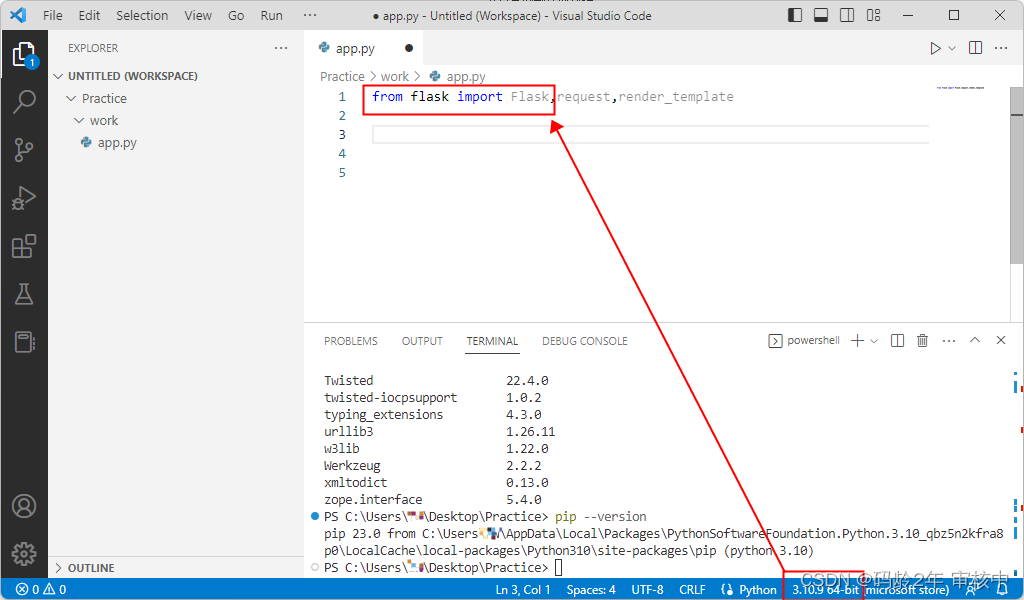Open launch profile dropdown next to plus

pyautogui.click(x=874, y=341)
